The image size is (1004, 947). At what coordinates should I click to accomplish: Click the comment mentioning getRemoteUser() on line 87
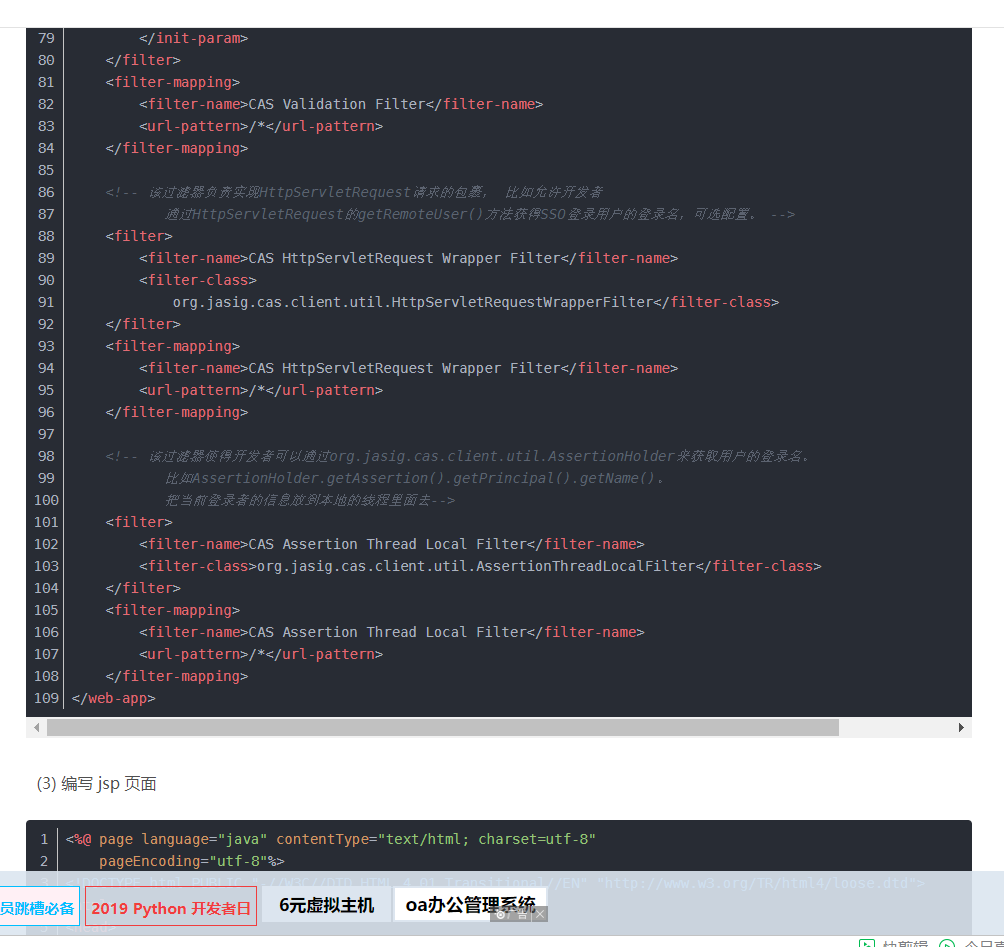[x=480, y=214]
